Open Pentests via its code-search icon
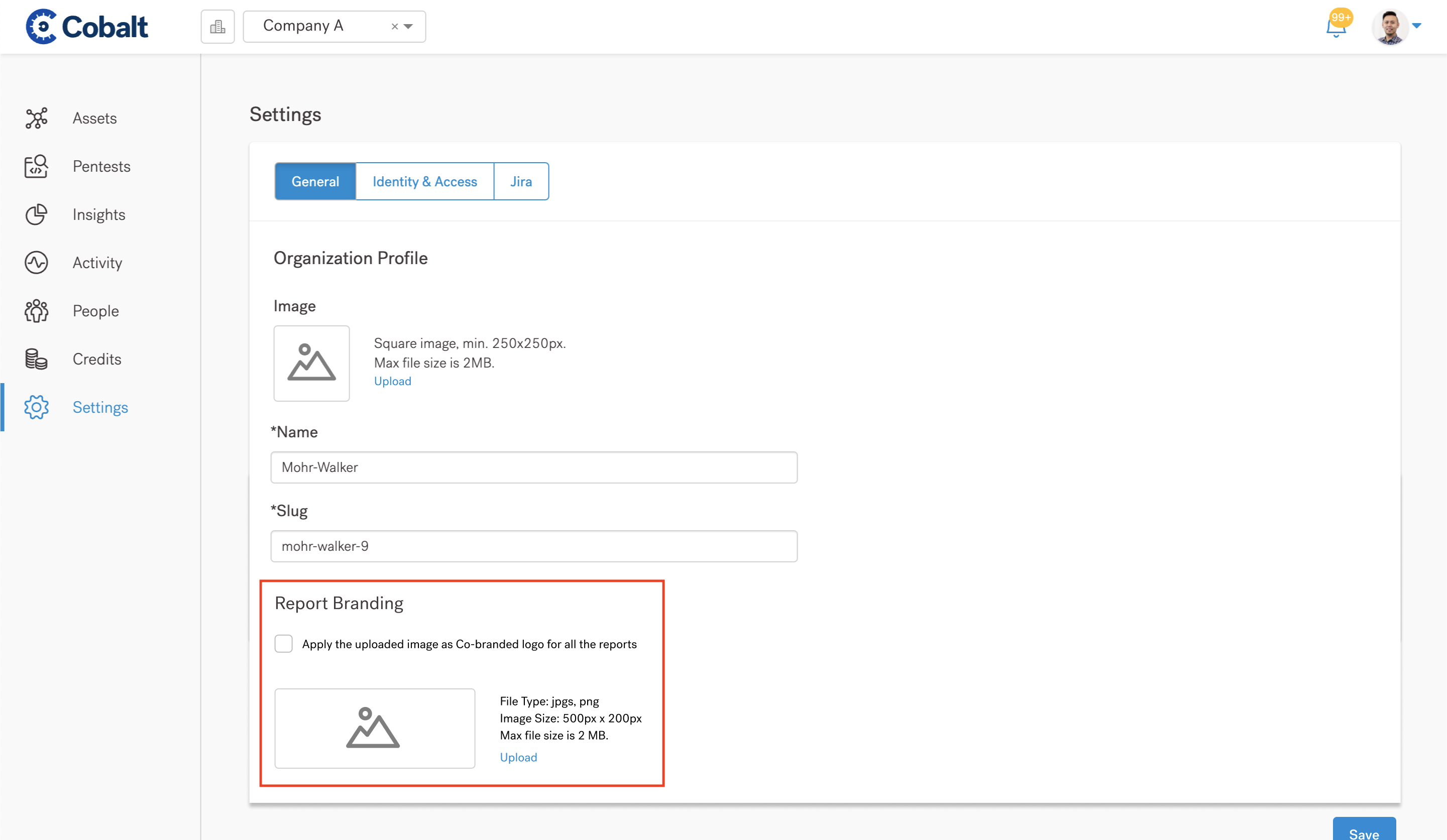This screenshot has height=840, width=1447. coord(36,167)
